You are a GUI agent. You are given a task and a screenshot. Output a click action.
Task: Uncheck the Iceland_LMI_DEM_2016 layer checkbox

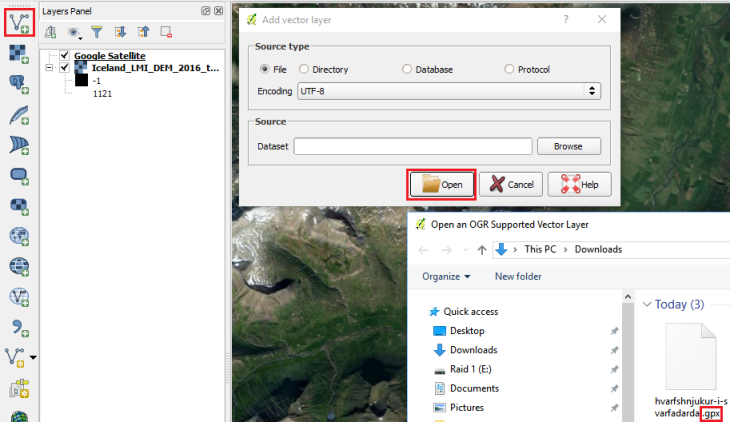coord(65,68)
